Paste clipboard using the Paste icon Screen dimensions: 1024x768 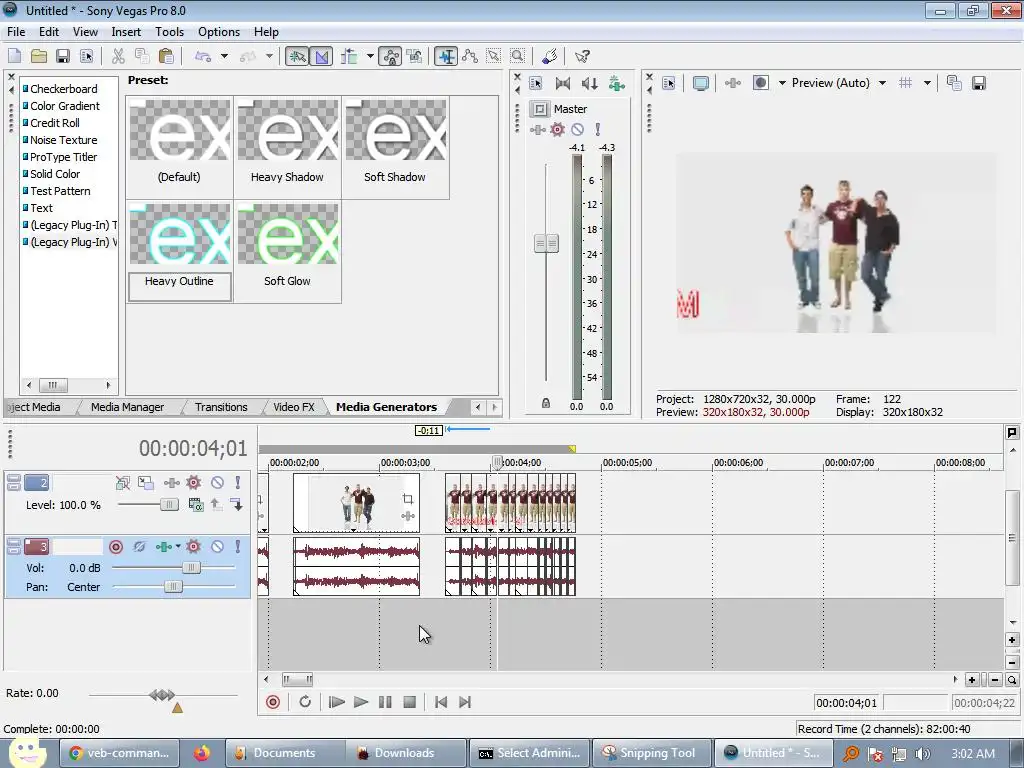click(167, 56)
